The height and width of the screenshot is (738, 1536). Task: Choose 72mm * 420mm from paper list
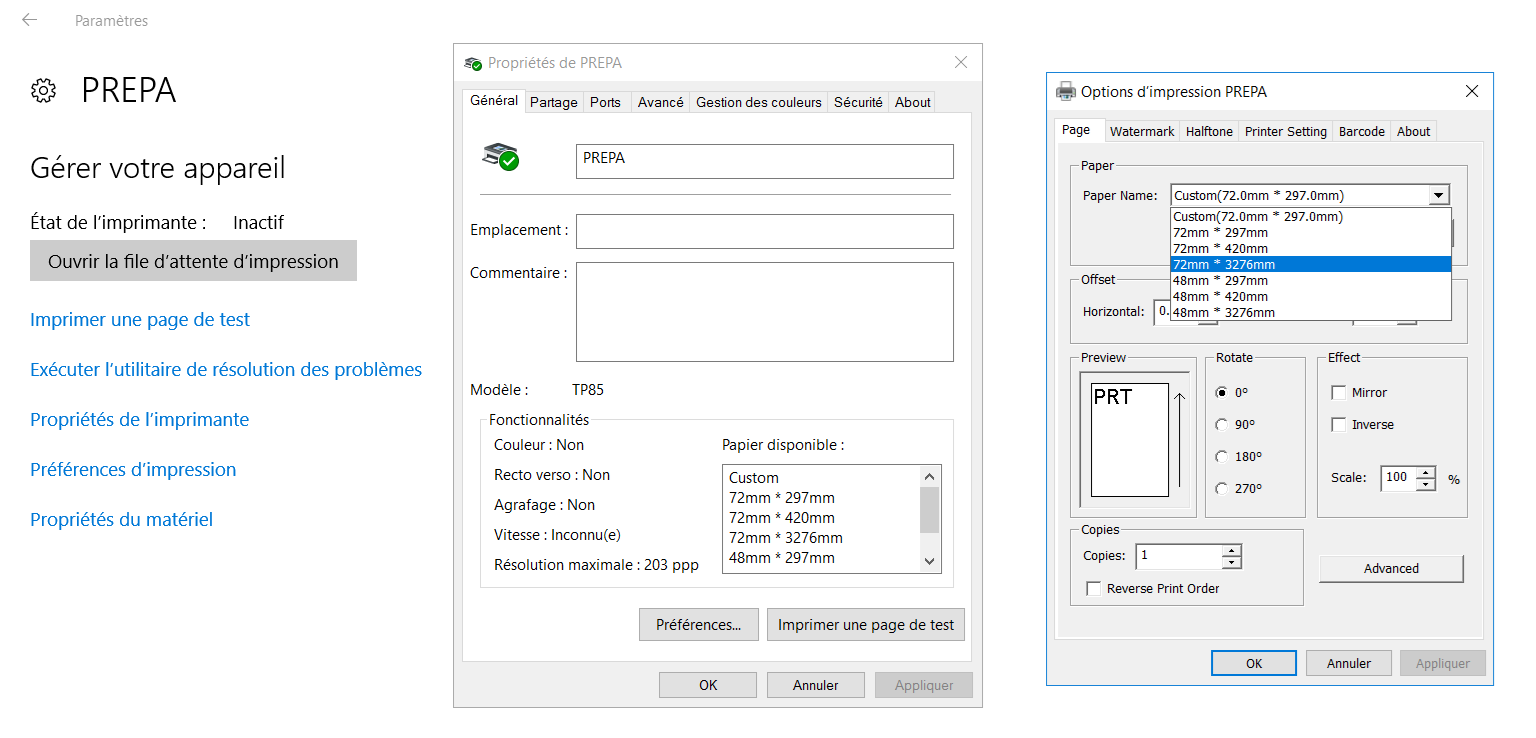click(1220, 248)
